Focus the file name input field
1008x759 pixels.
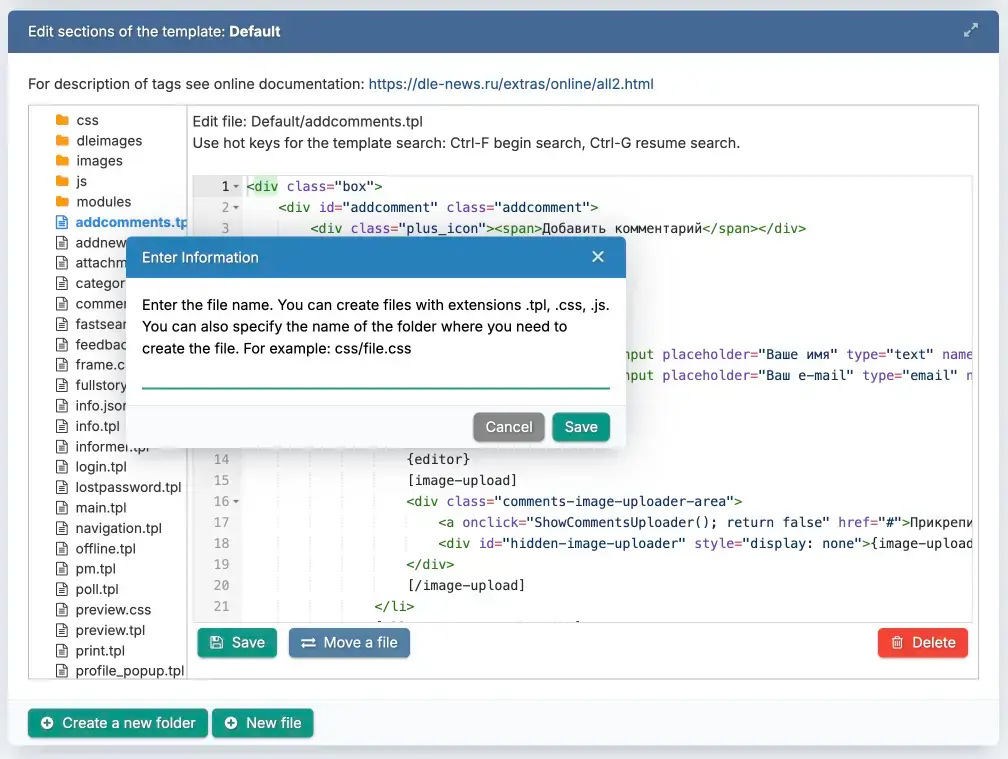[x=375, y=376]
